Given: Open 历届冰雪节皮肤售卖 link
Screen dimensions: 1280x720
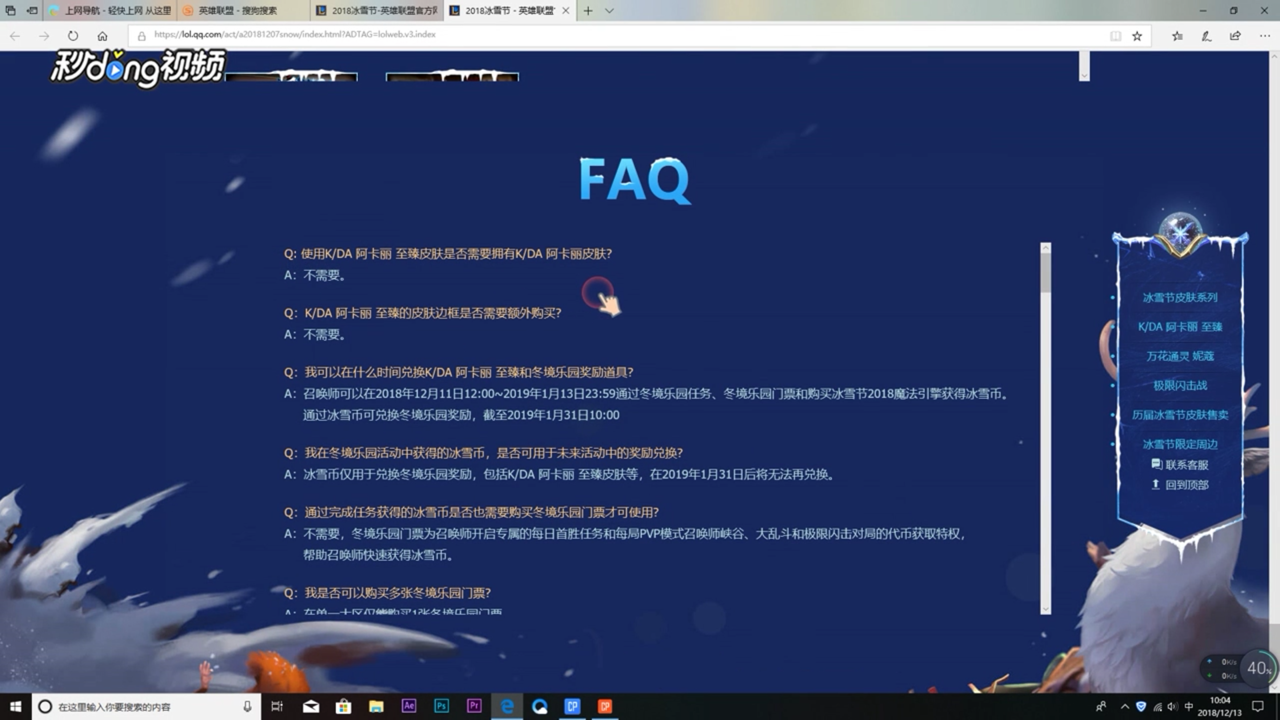Looking at the screenshot, I should click(1180, 414).
